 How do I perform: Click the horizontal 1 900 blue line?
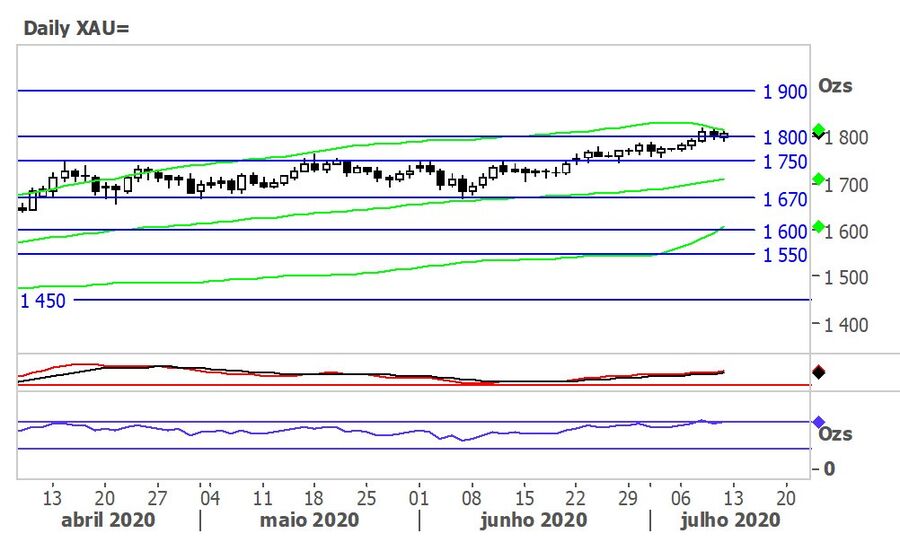(386, 91)
